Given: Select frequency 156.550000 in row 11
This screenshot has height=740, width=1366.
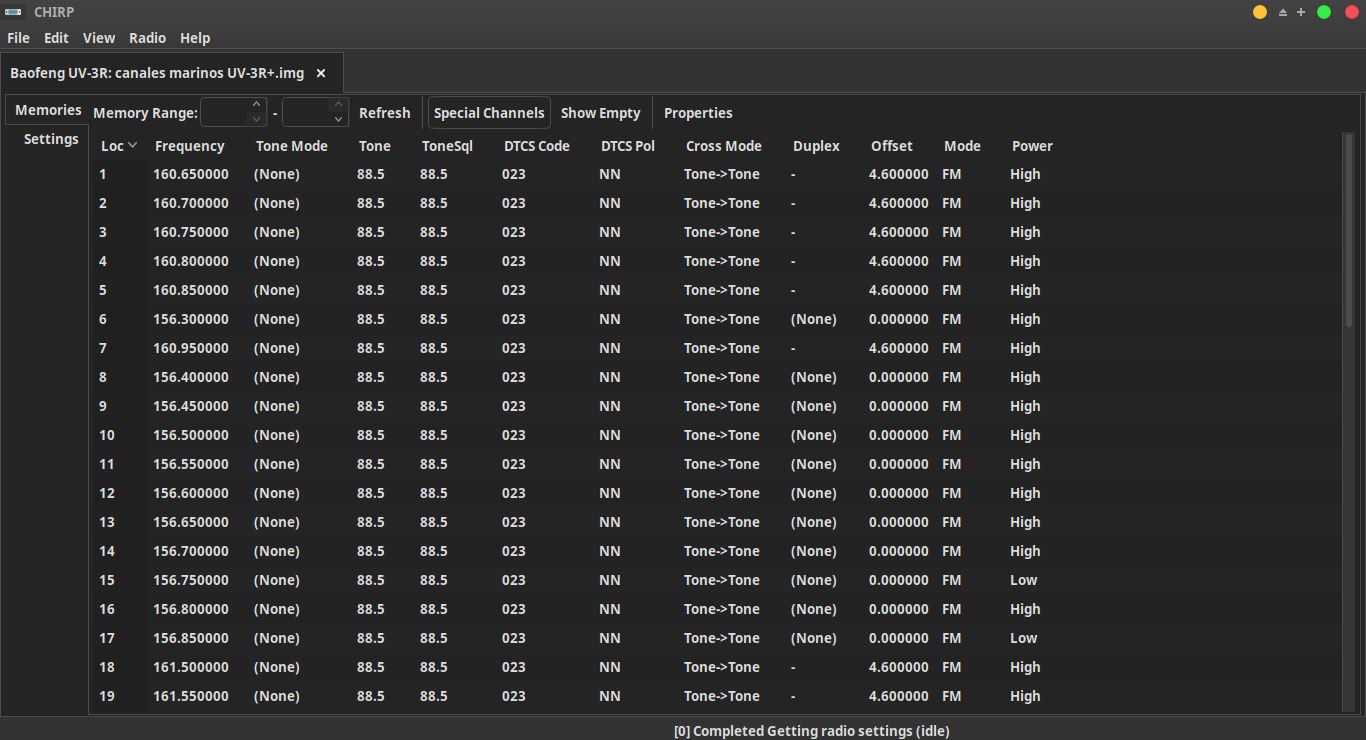Looking at the screenshot, I should coord(191,464).
